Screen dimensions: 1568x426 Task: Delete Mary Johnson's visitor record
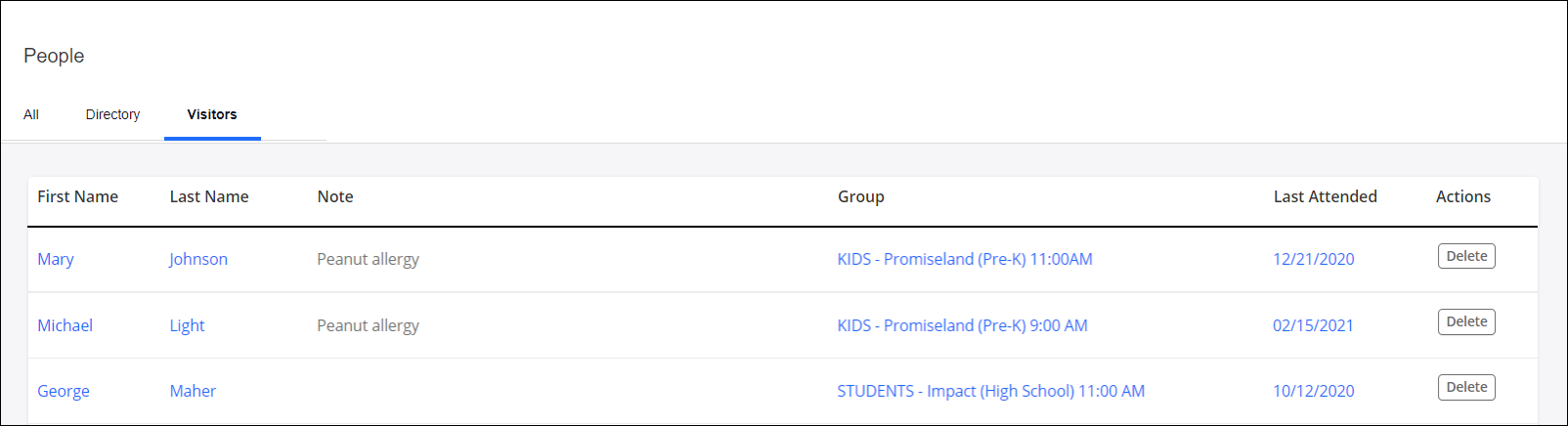pos(1465,256)
